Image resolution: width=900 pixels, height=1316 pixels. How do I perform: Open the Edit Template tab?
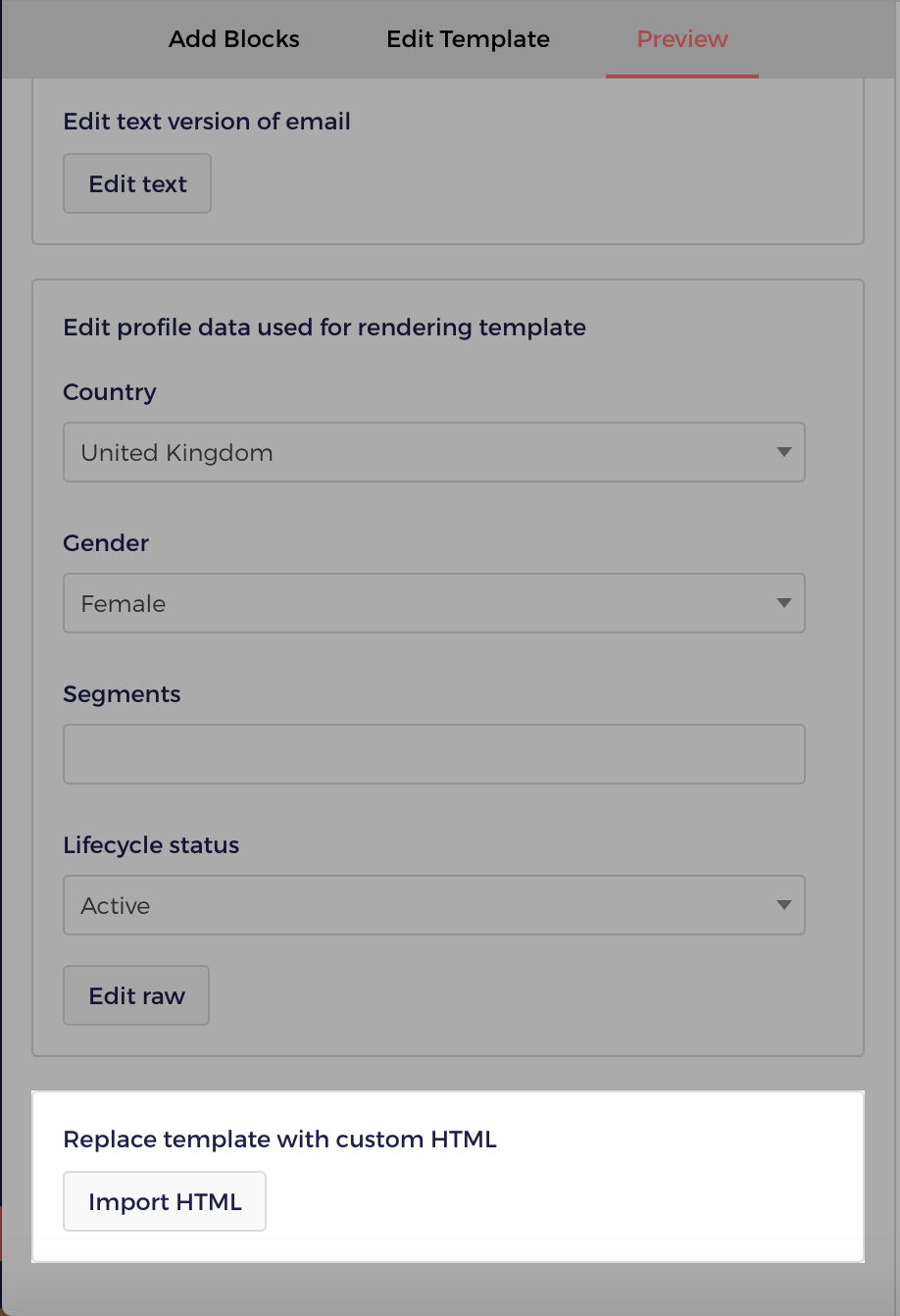468,39
